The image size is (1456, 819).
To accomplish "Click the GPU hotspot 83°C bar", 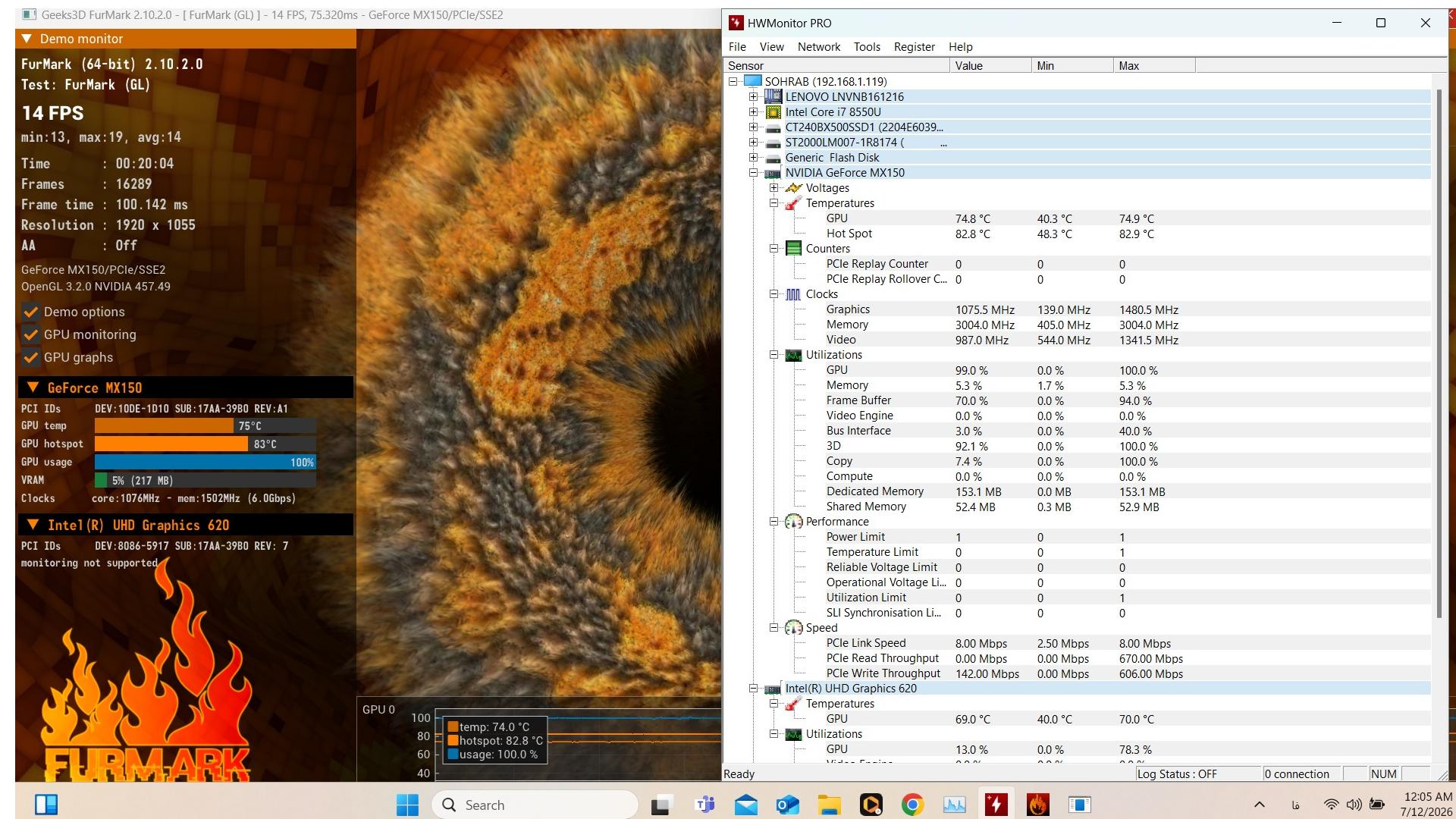I will point(206,444).
